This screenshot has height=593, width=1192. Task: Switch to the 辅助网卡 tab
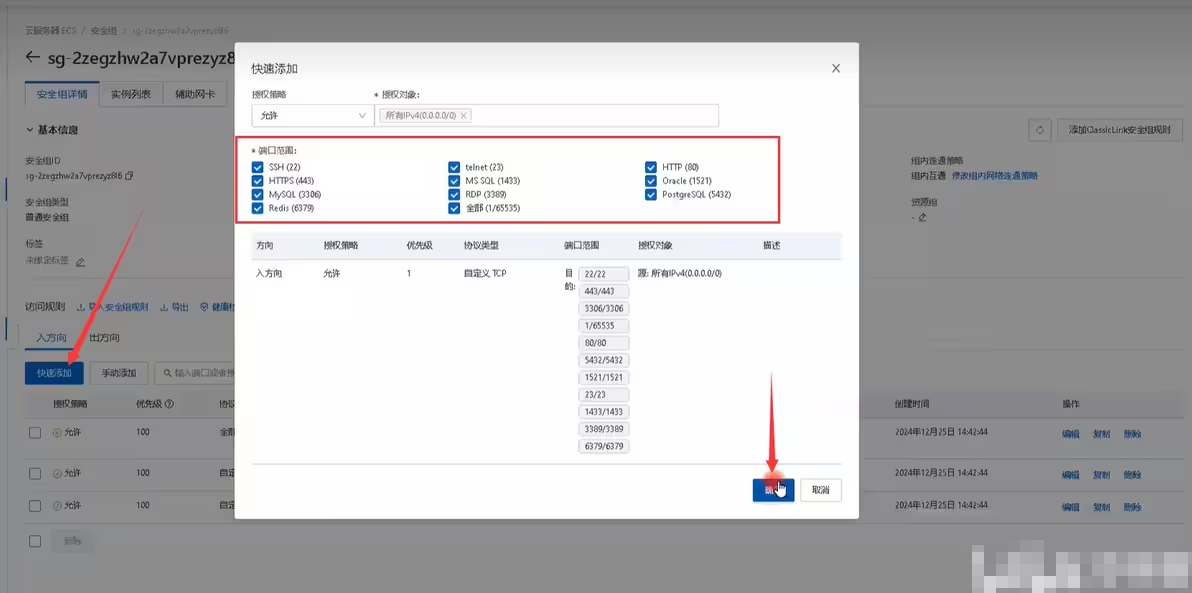pyautogui.click(x=195, y=95)
